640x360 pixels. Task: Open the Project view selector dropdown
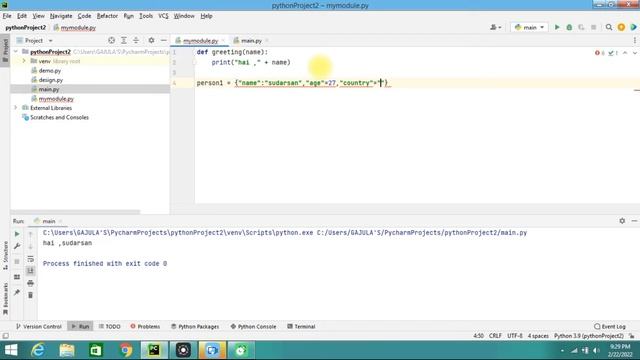[x=35, y=40]
